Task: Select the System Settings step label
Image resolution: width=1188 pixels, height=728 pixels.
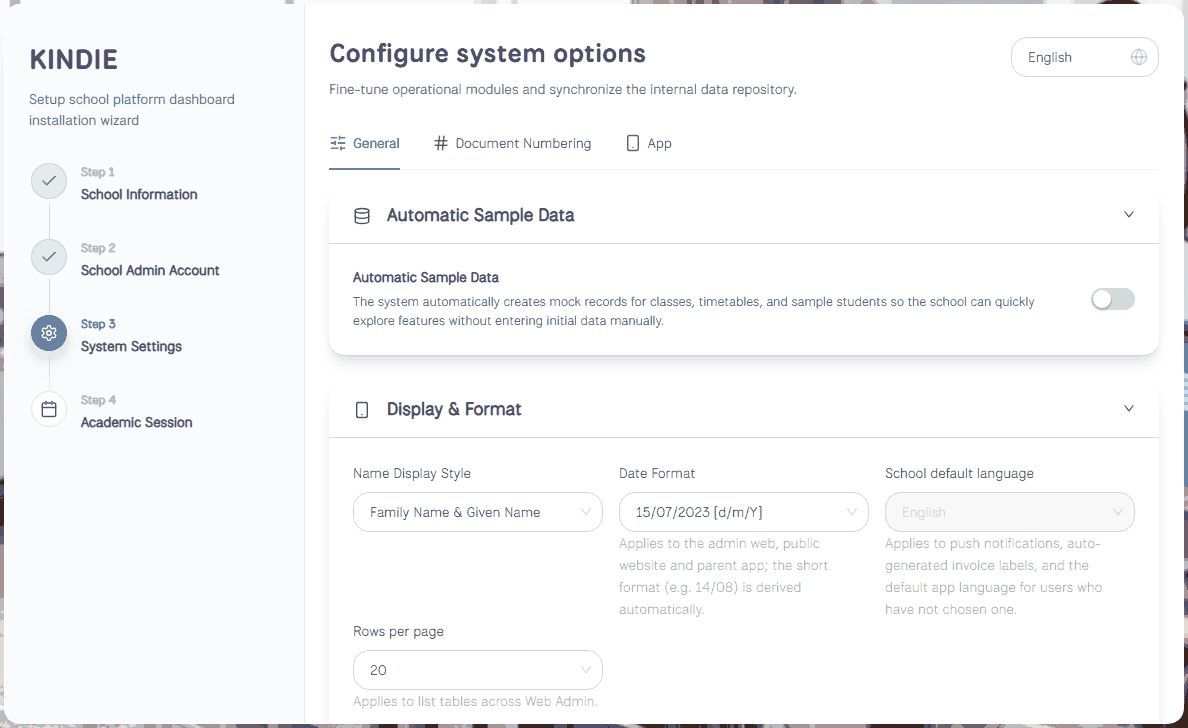Action: (x=131, y=346)
